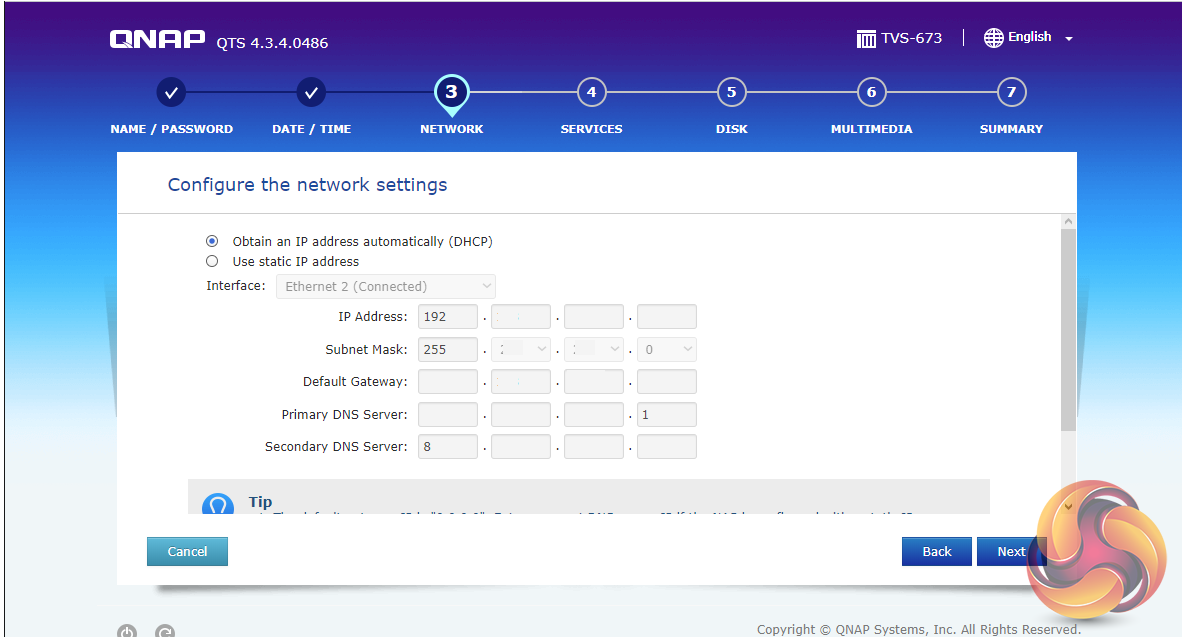
Task: Click Secondary DNS Server first octet field showing 8
Action: tap(448, 447)
